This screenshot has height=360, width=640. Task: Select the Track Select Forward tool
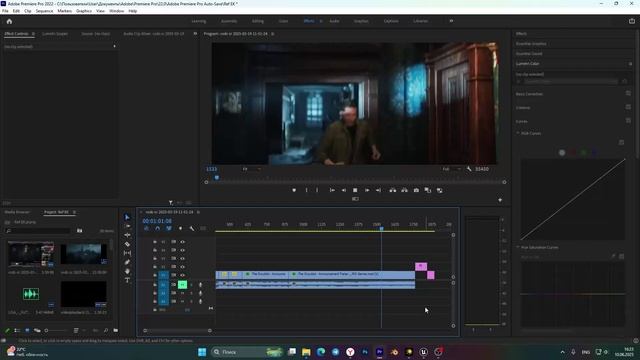click(x=127, y=226)
